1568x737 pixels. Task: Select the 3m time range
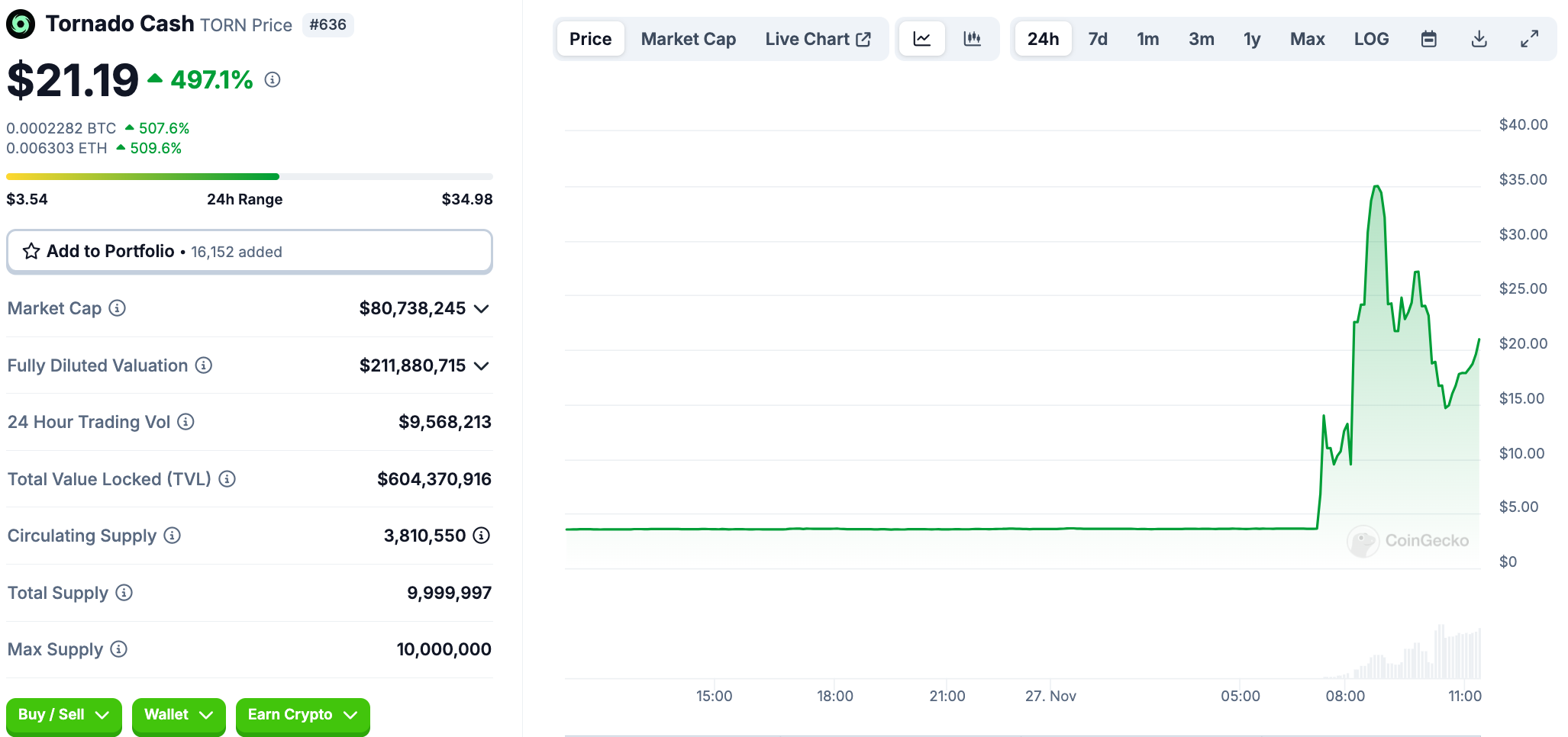click(x=1202, y=39)
